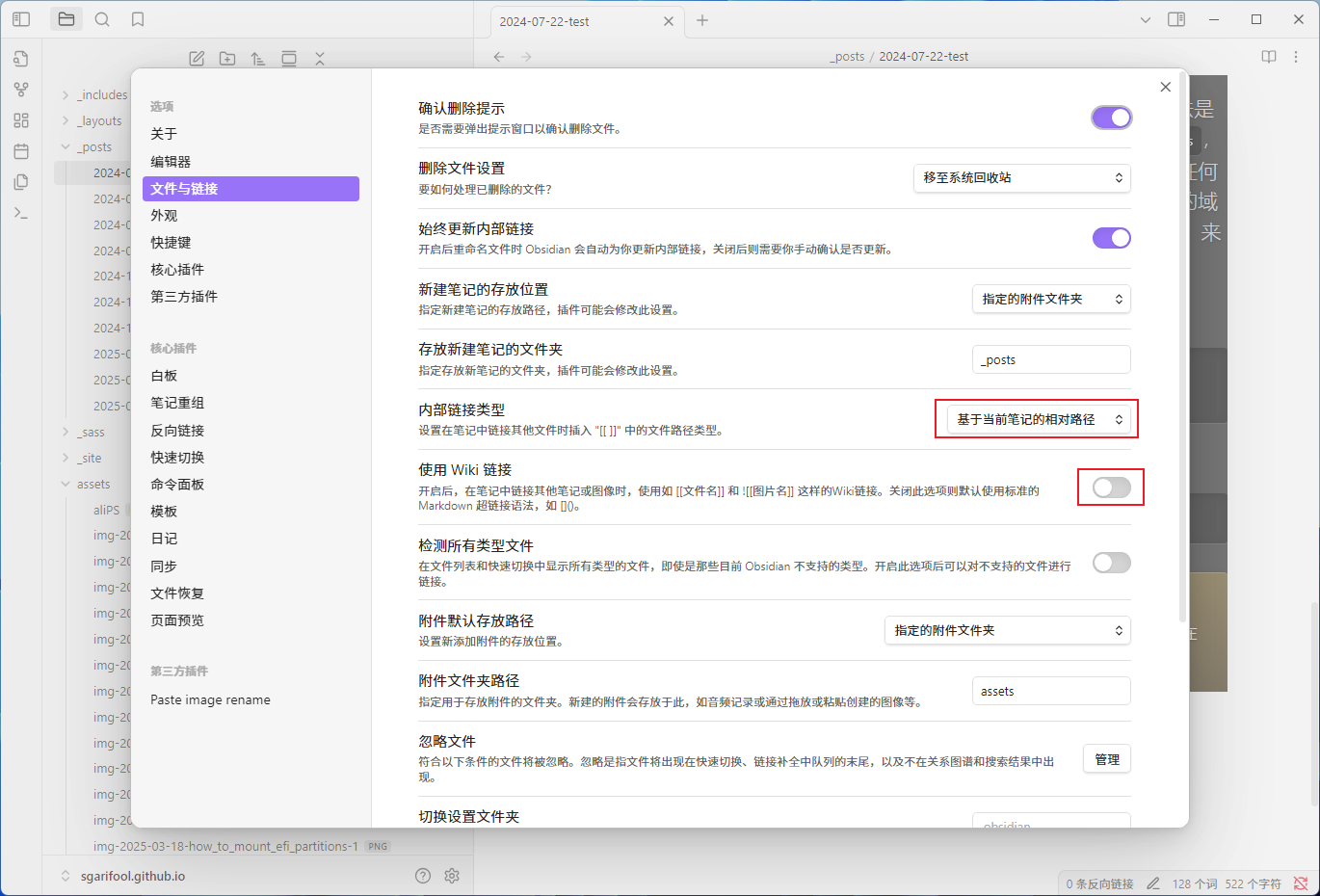
Task: Expand the 附件默认存放路径 dropdown
Action: click(1007, 630)
